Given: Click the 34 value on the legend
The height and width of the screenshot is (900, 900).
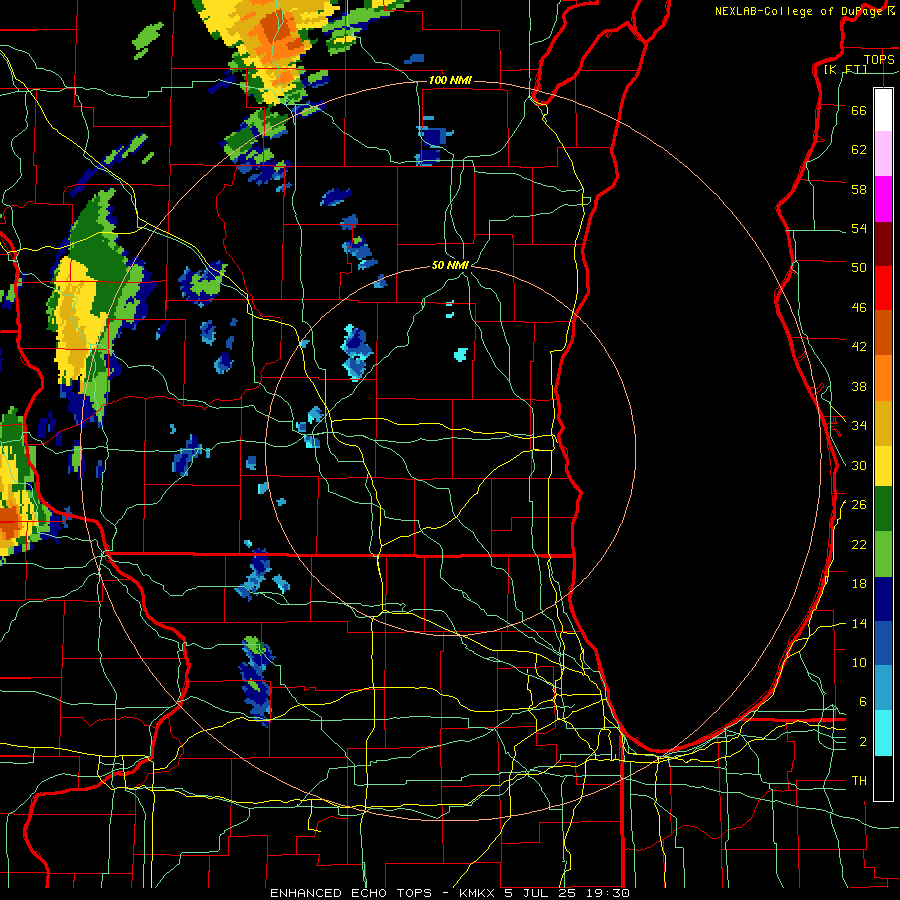Looking at the screenshot, I should coord(859,426).
